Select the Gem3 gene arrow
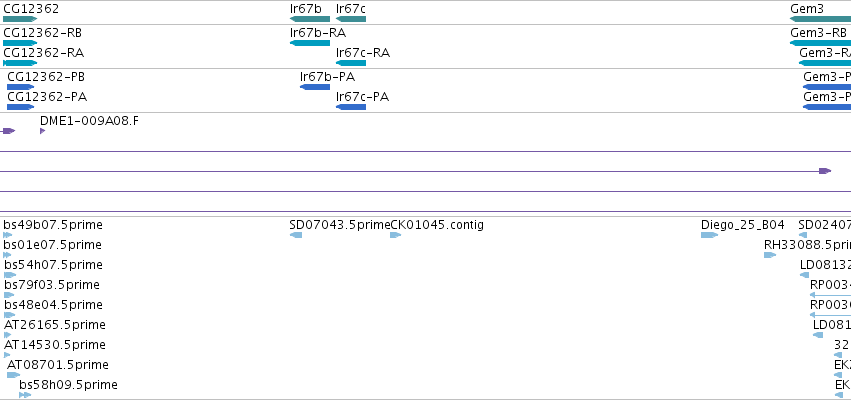The image size is (851, 400). [x=820, y=19]
